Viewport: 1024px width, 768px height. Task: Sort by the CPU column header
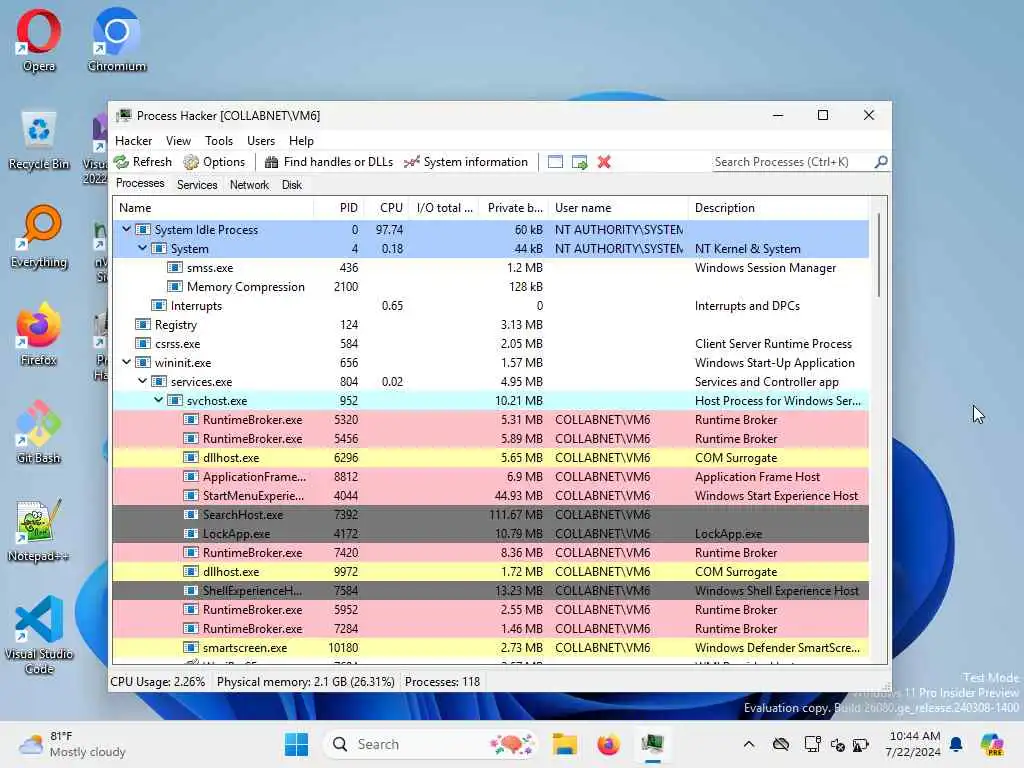point(386,208)
